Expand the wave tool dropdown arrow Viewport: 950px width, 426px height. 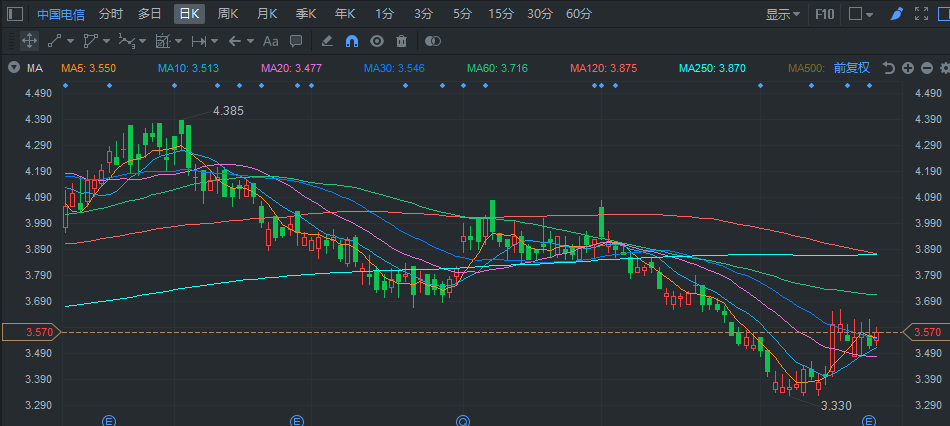coord(142,41)
